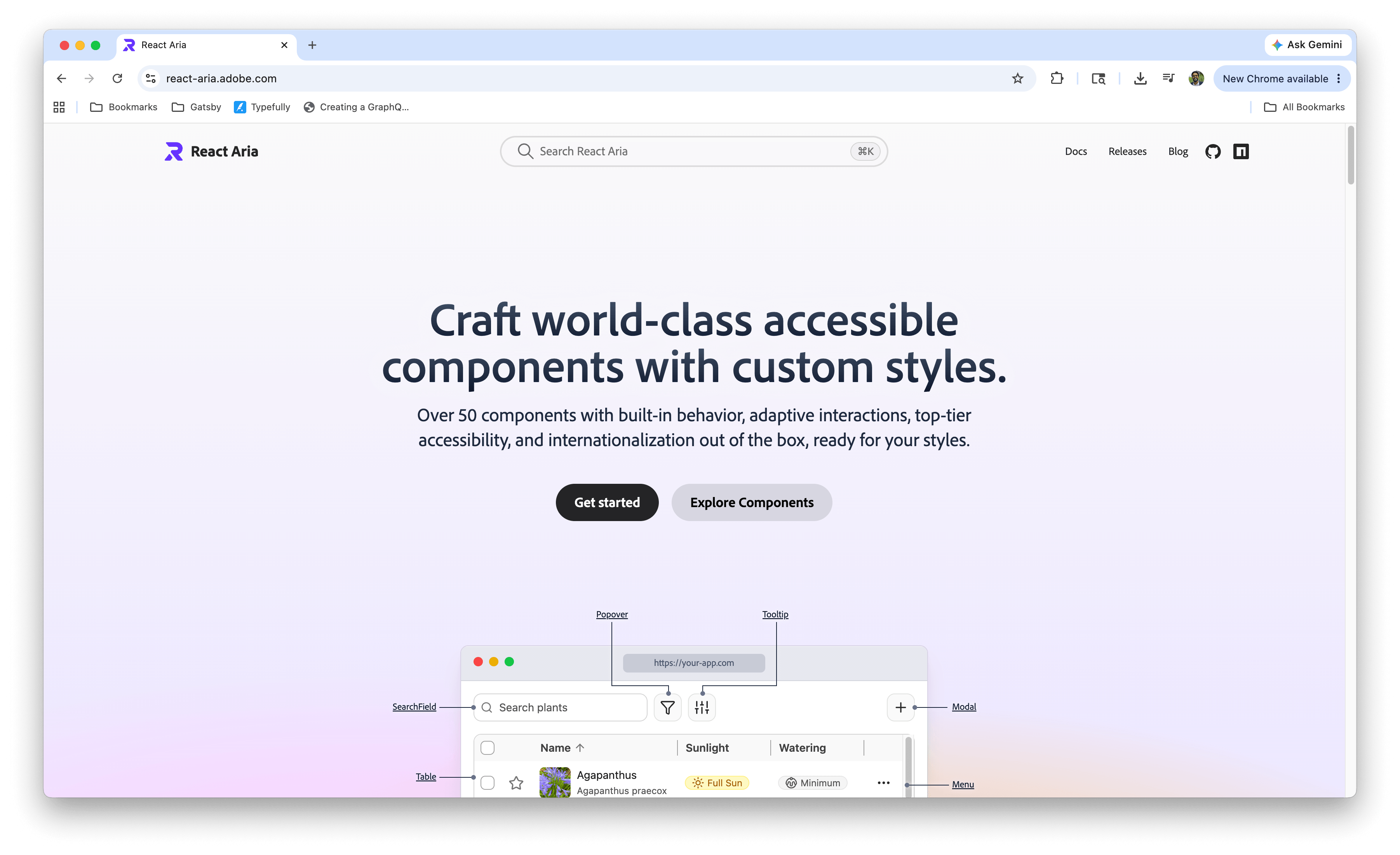Open a new tab with the plus button

(x=312, y=45)
